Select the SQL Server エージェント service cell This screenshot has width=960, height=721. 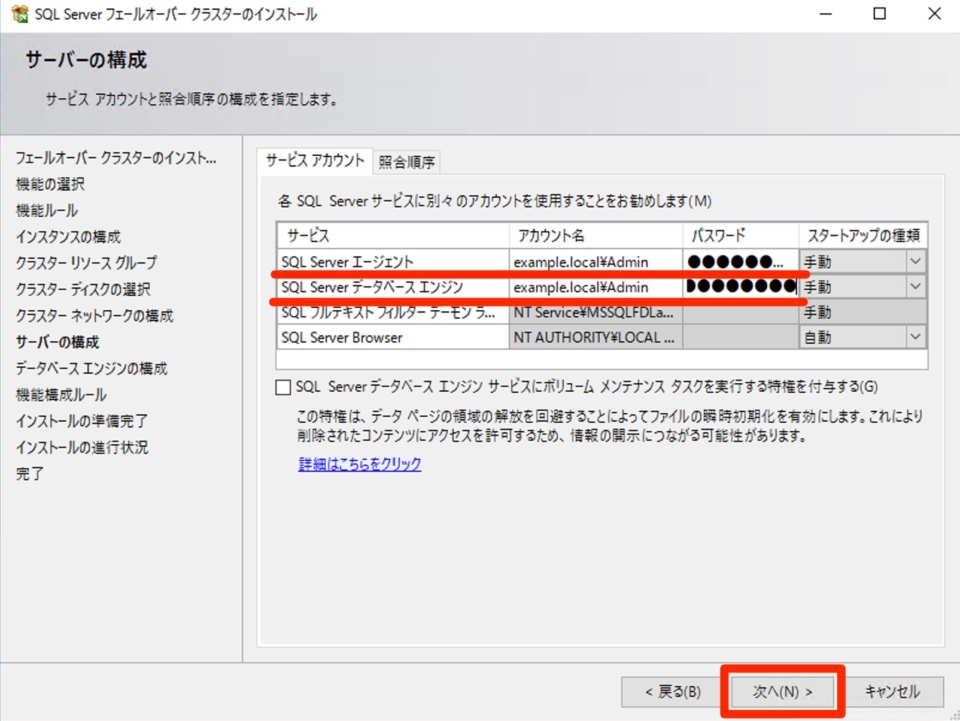(x=392, y=262)
